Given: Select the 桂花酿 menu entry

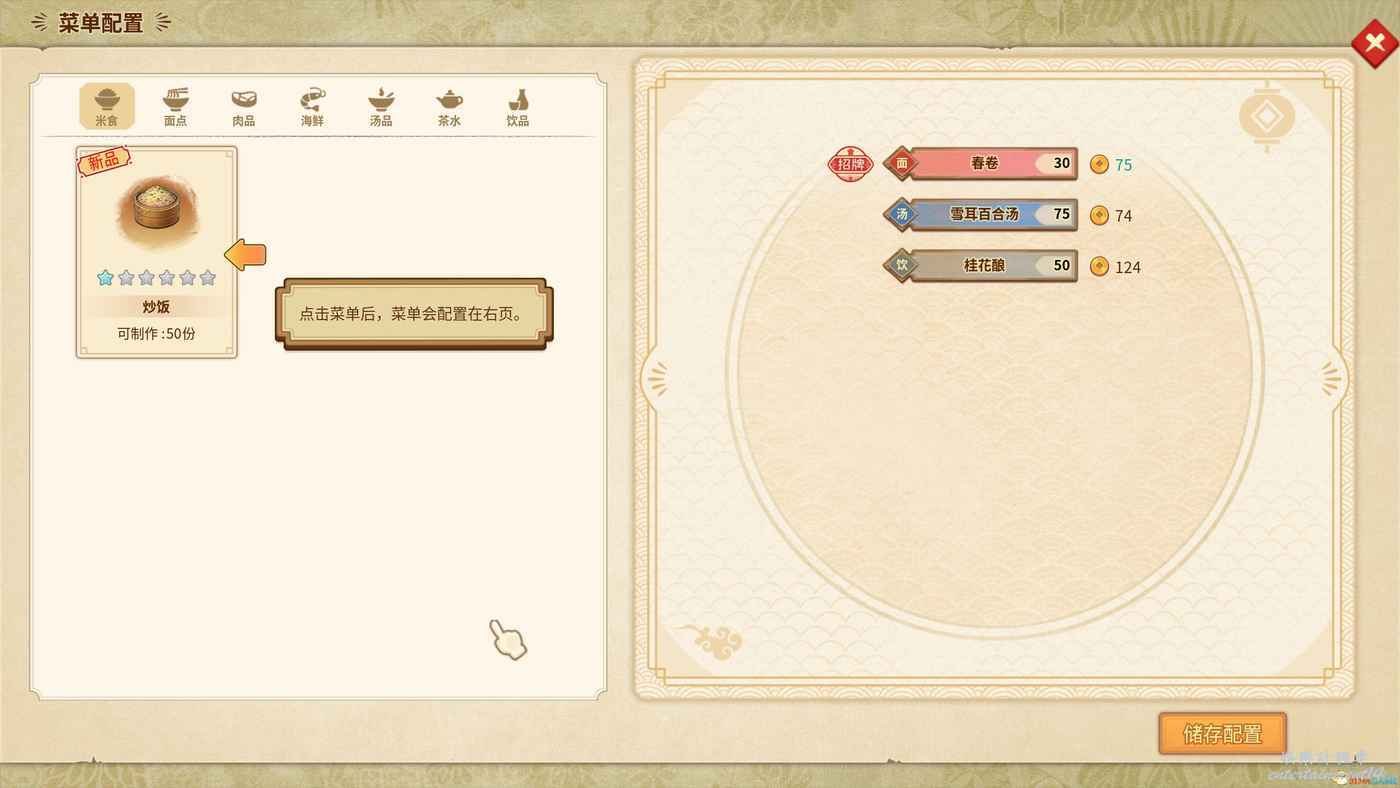Looking at the screenshot, I should point(981,266).
